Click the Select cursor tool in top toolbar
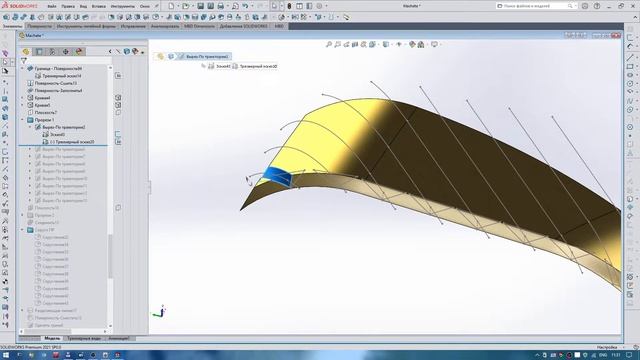The image size is (640, 360). [x=274, y=6]
